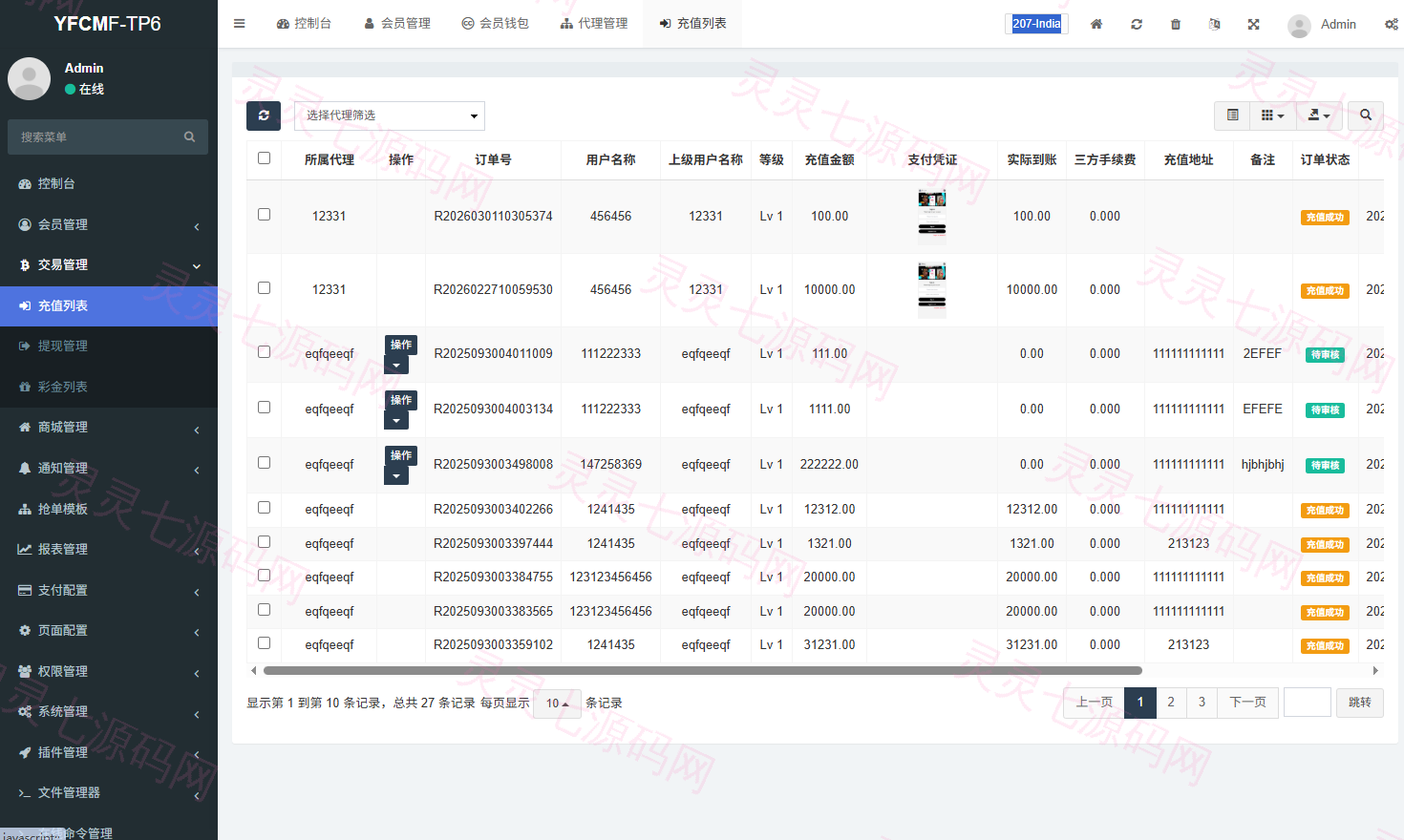Open 彩金列表 in the sidebar
The width and height of the screenshot is (1404, 840).
[x=109, y=387]
